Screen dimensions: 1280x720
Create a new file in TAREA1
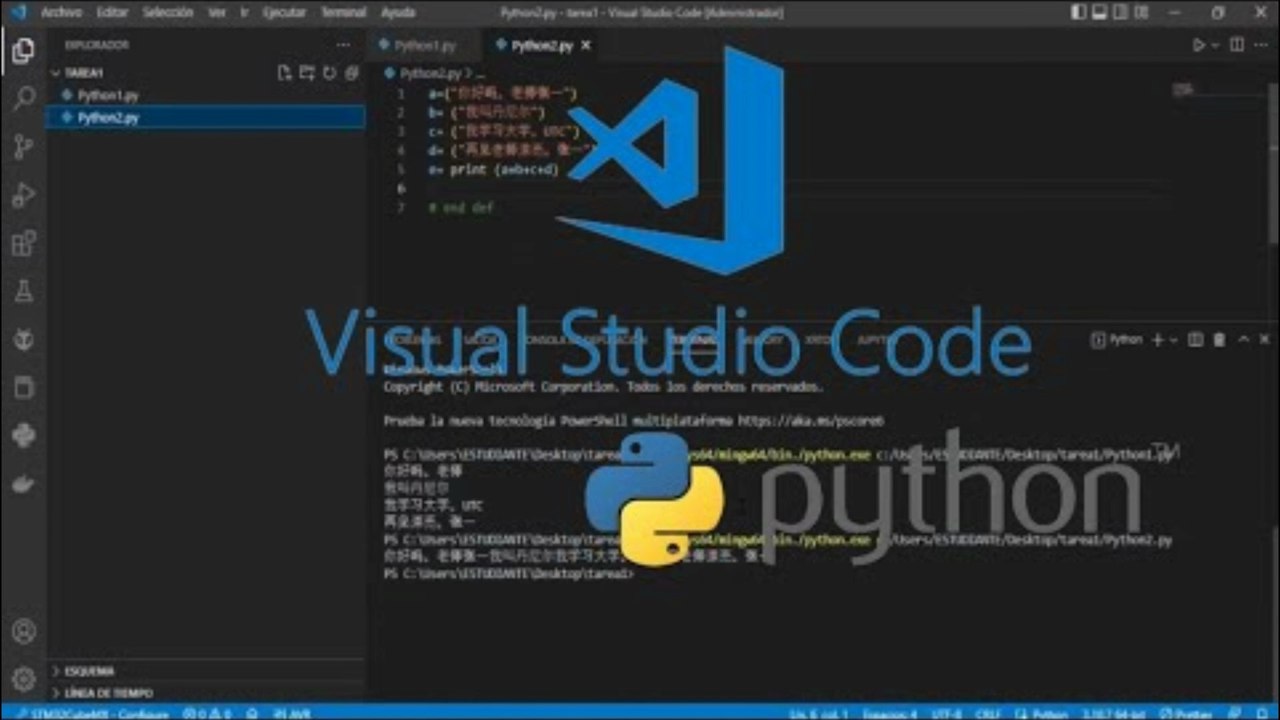pos(284,73)
